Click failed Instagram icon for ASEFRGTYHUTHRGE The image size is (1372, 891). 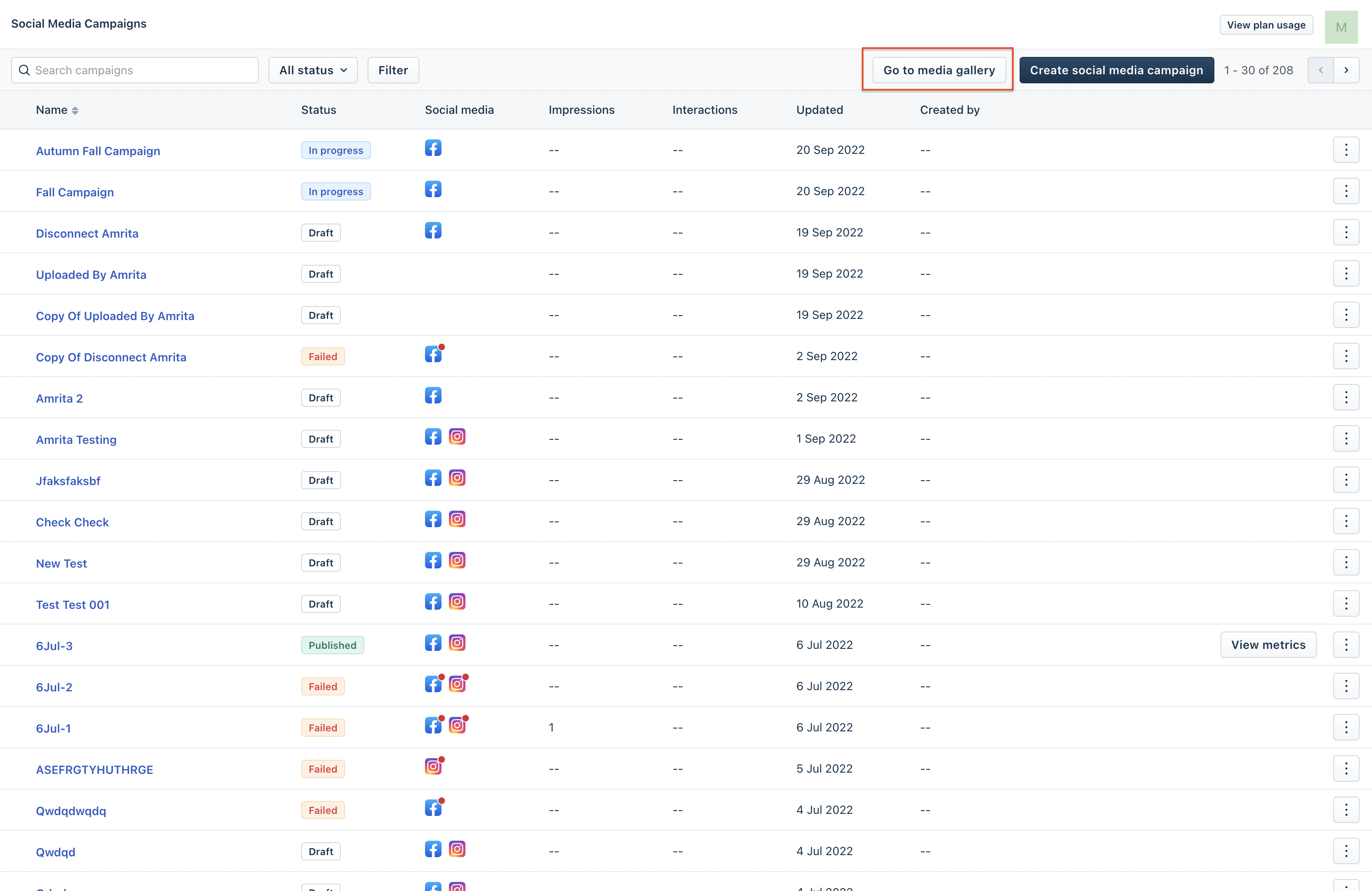(433, 766)
